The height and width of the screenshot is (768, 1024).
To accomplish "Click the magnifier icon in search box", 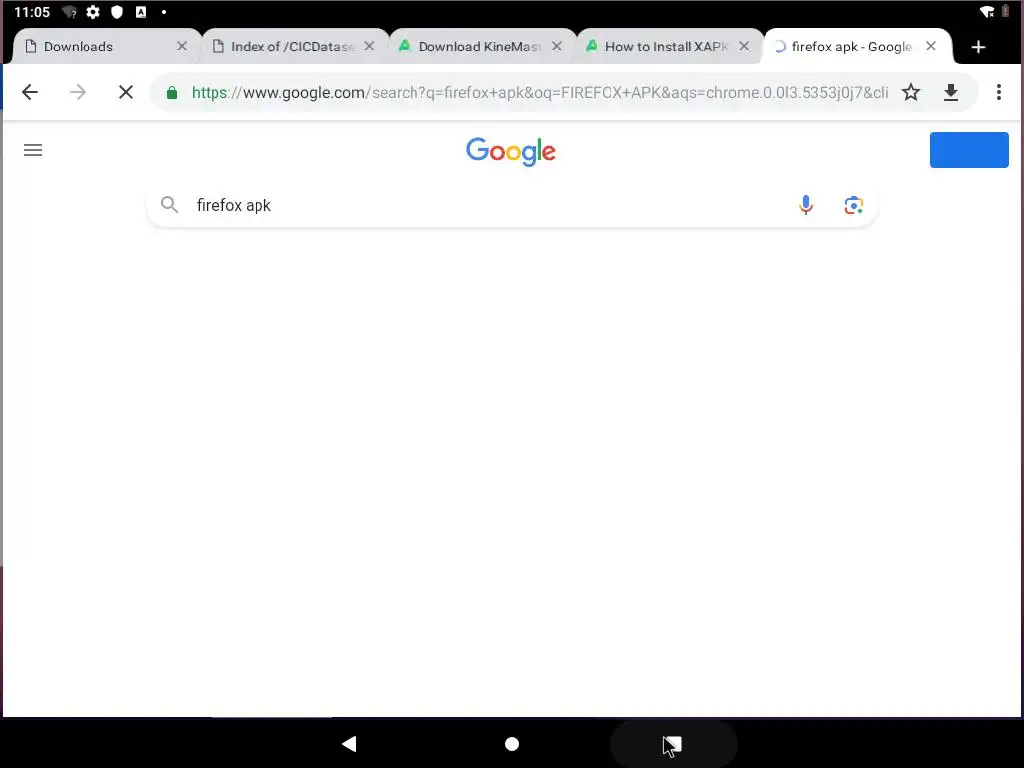I will point(169,204).
